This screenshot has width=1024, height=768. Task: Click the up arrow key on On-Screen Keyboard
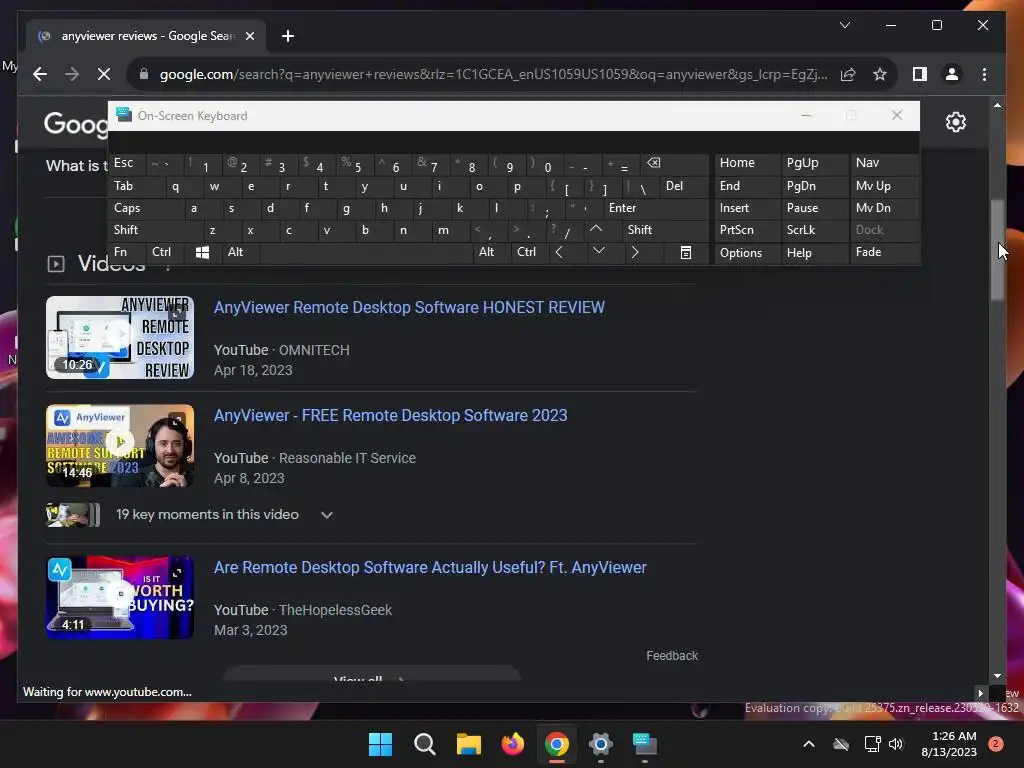[x=596, y=230]
